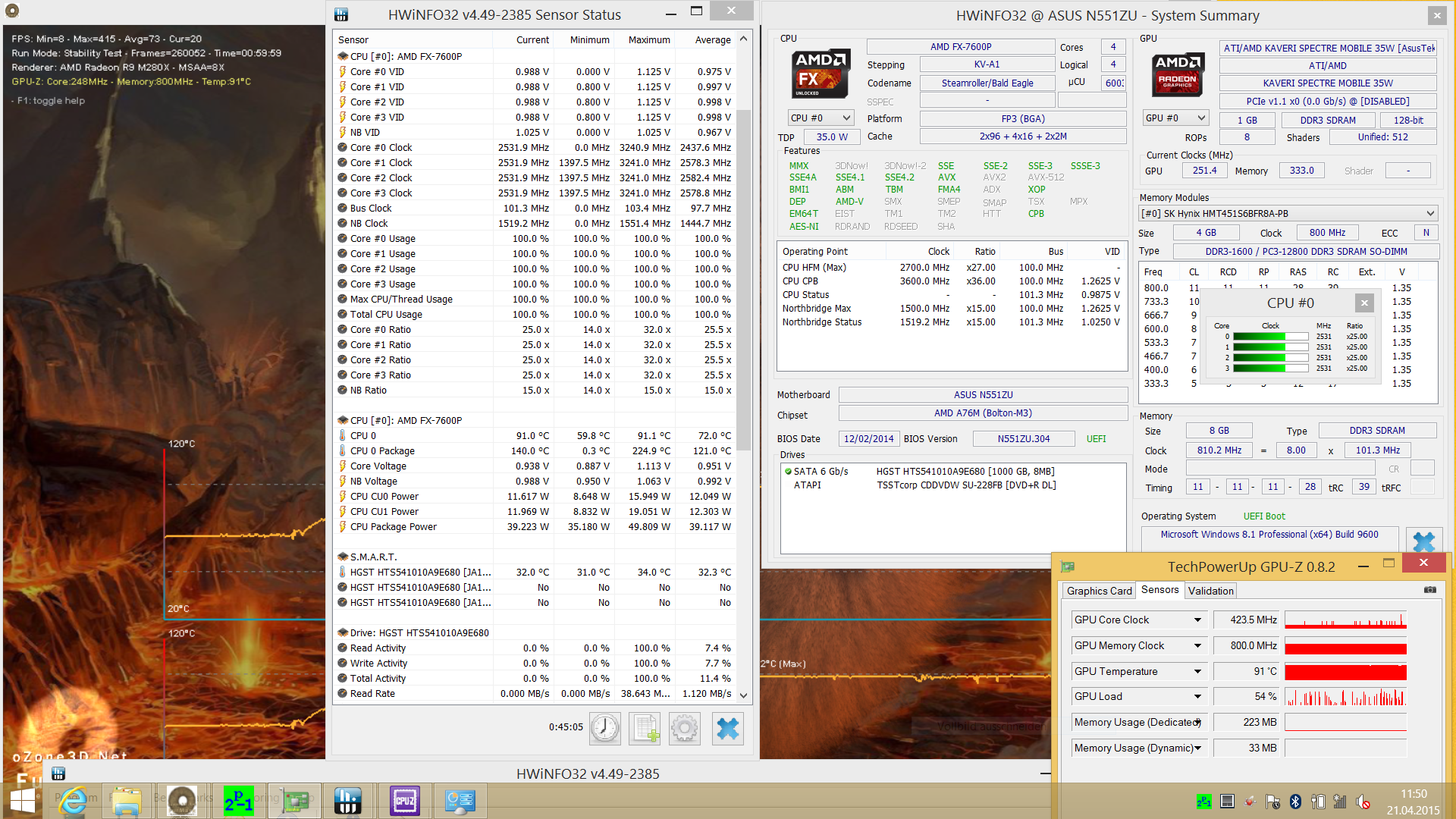Click the Bluetooth tray icon
This screenshot has width=1456, height=819.
tap(1295, 802)
